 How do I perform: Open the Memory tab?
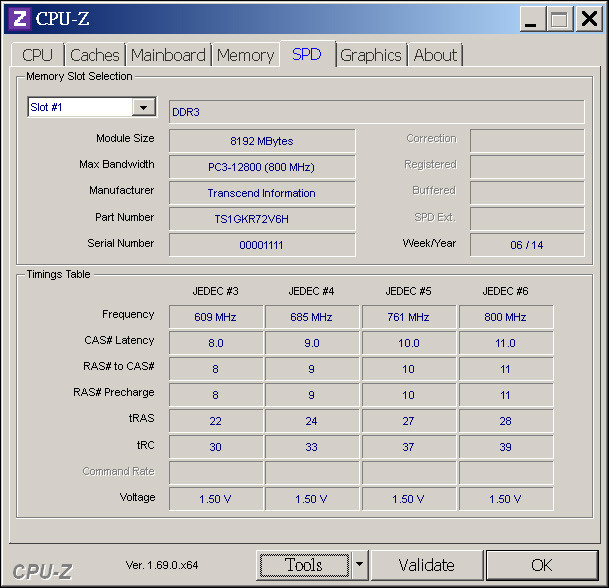(245, 55)
